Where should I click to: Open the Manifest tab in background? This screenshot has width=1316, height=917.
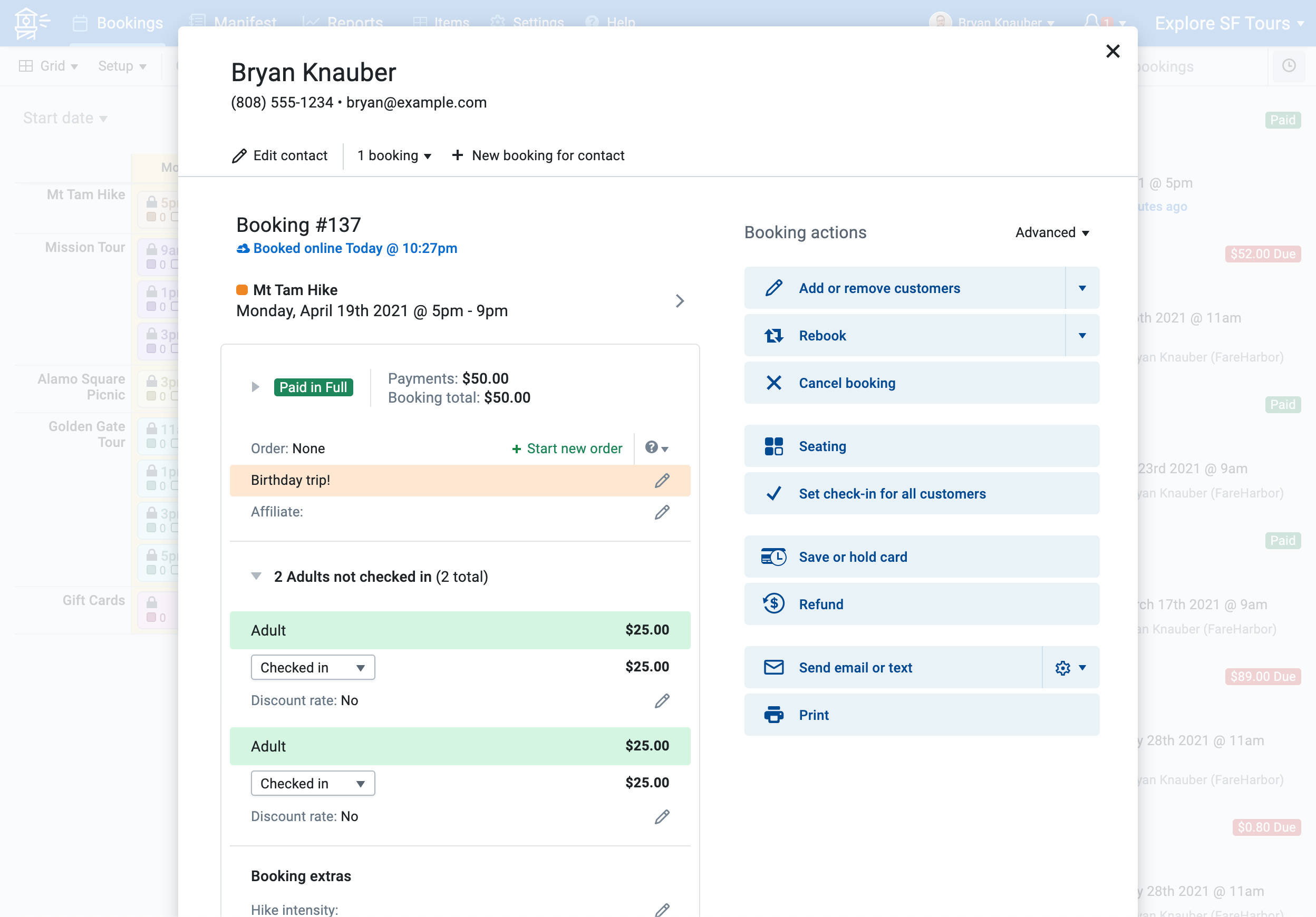pyautogui.click(x=233, y=22)
